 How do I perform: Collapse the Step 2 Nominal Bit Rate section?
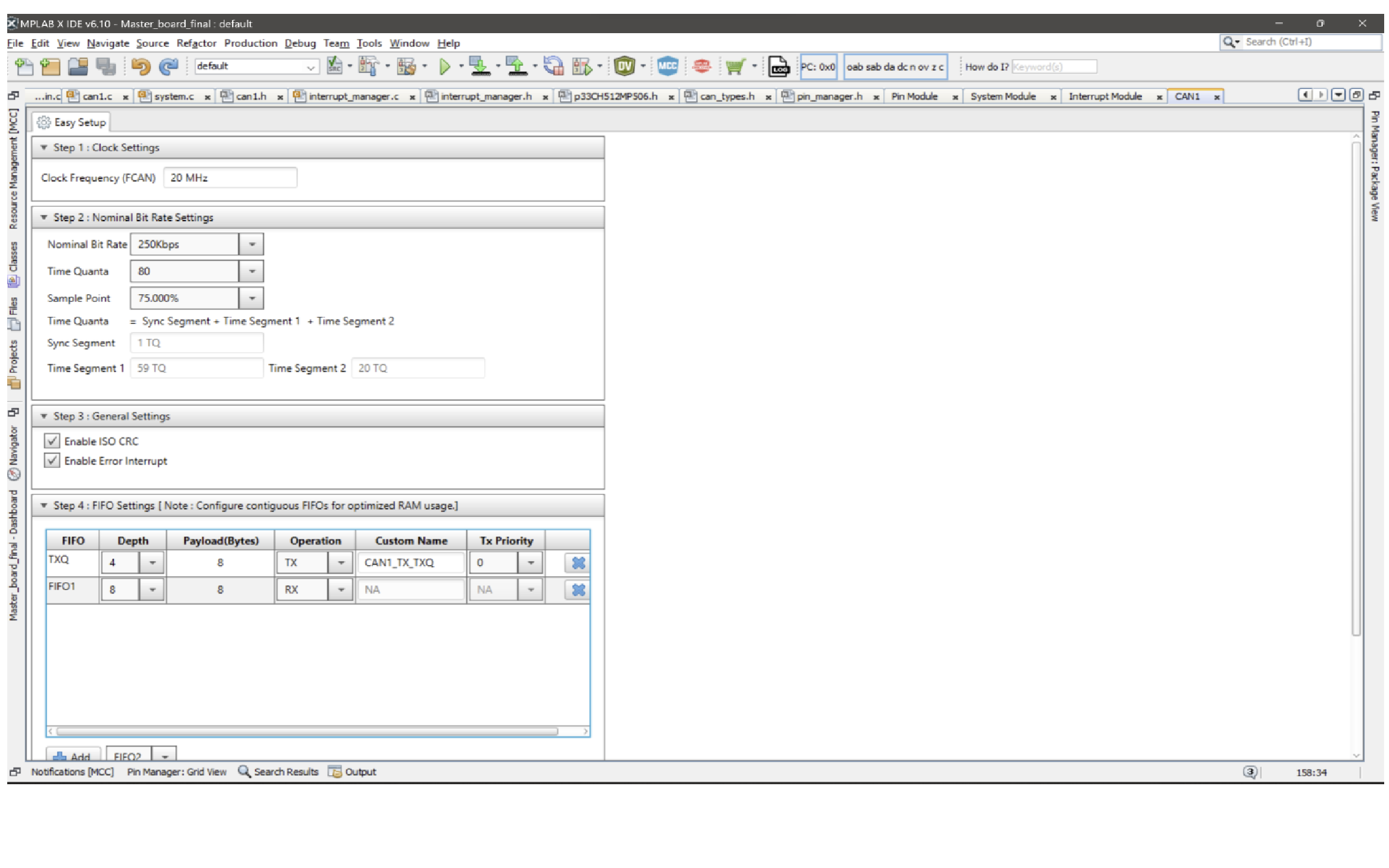(43, 217)
